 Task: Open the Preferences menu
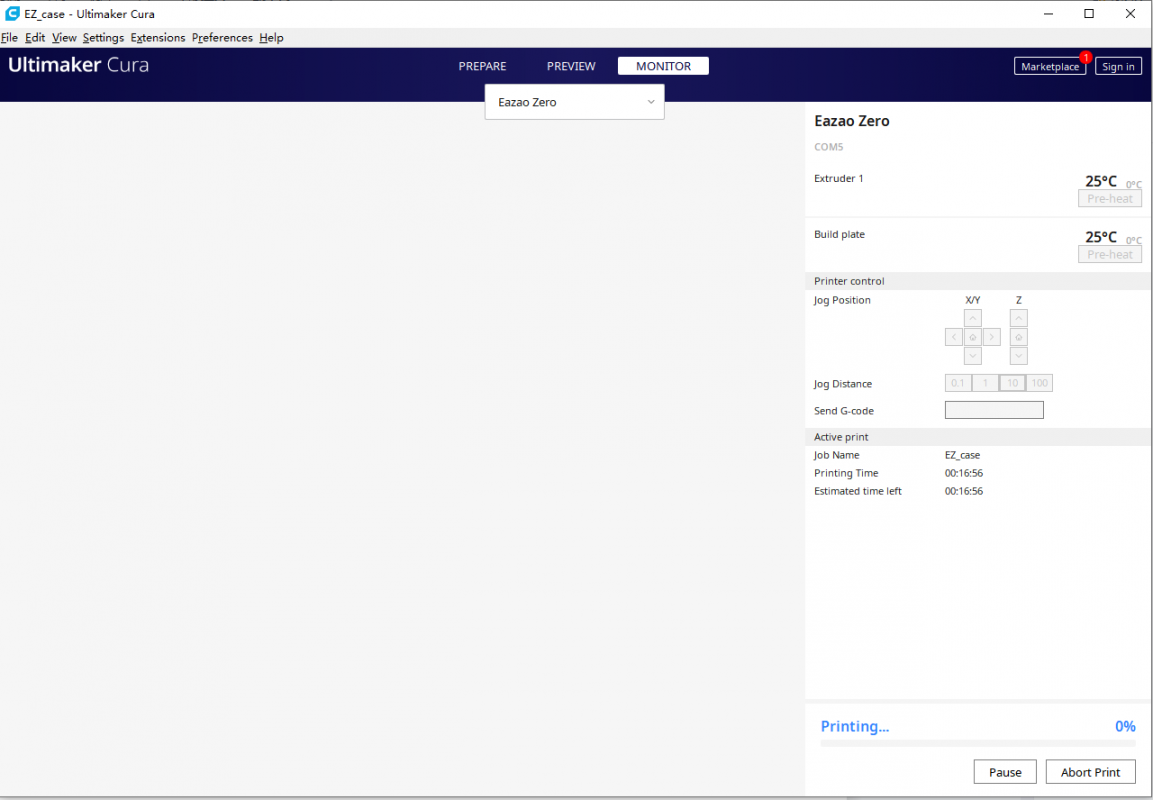click(222, 38)
